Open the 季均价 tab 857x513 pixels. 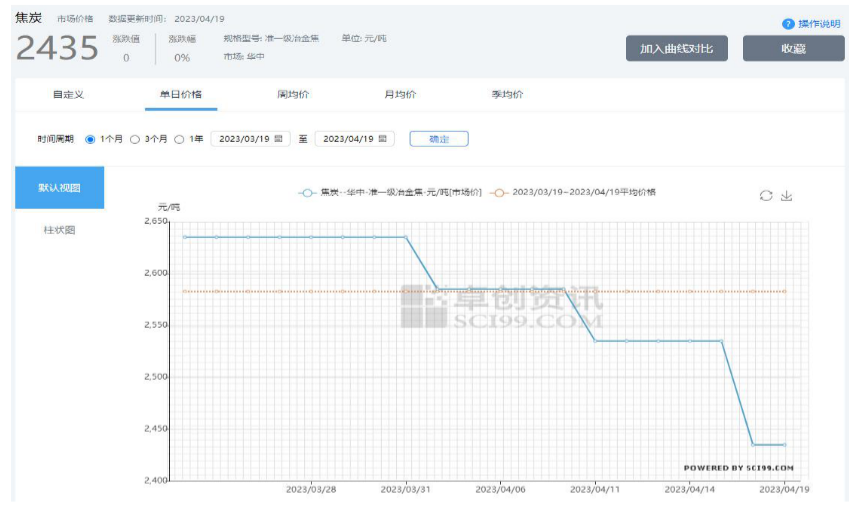(507, 95)
